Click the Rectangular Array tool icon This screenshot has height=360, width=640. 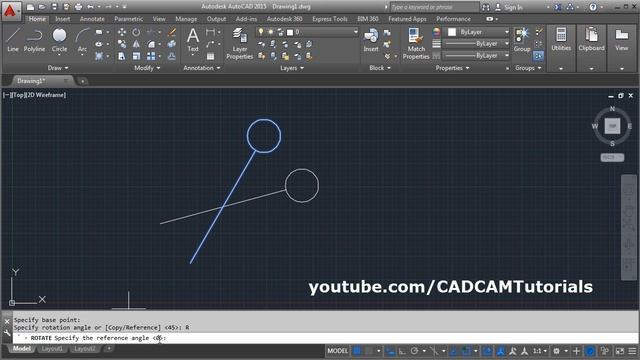[x=151, y=56]
